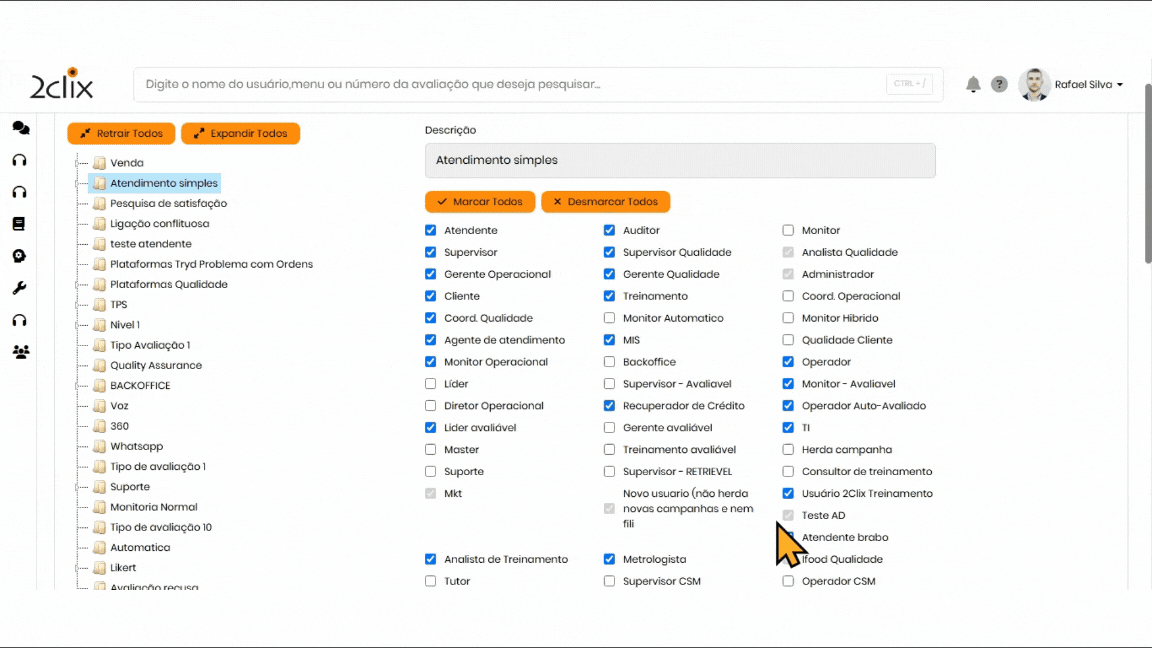Uncheck the Atendente checkbox
This screenshot has height=648, width=1152.
coord(431,231)
